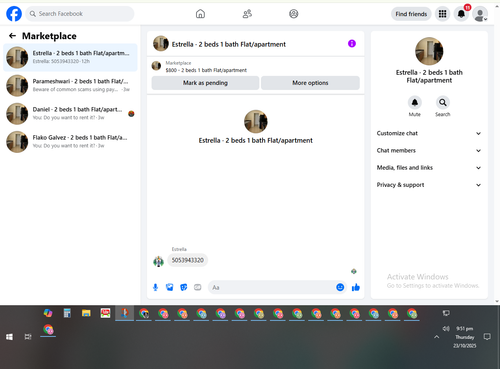Click Mark as pending
This screenshot has width=500, height=369.
tap(205, 83)
